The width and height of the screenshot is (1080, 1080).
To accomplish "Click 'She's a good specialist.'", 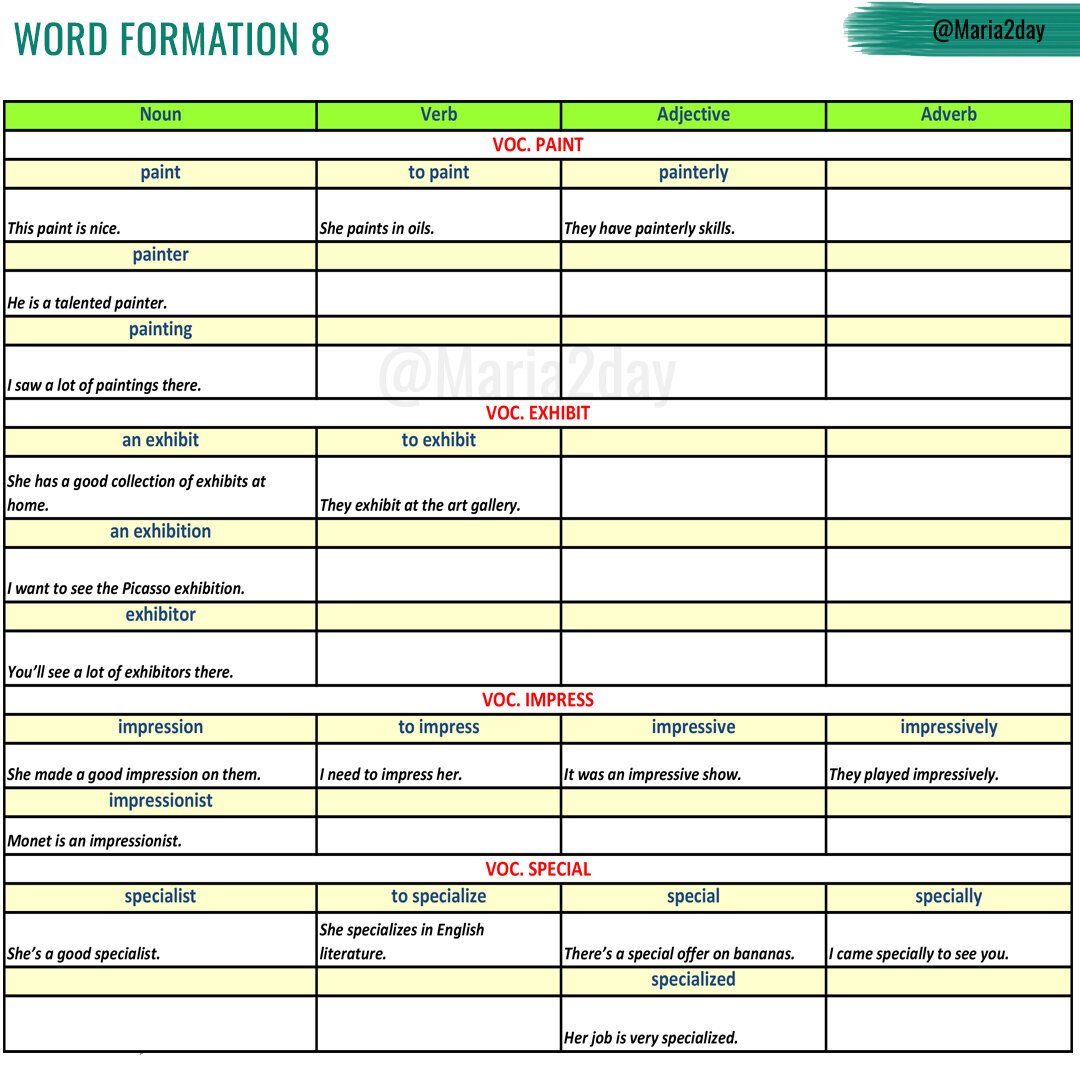I will click(83, 954).
